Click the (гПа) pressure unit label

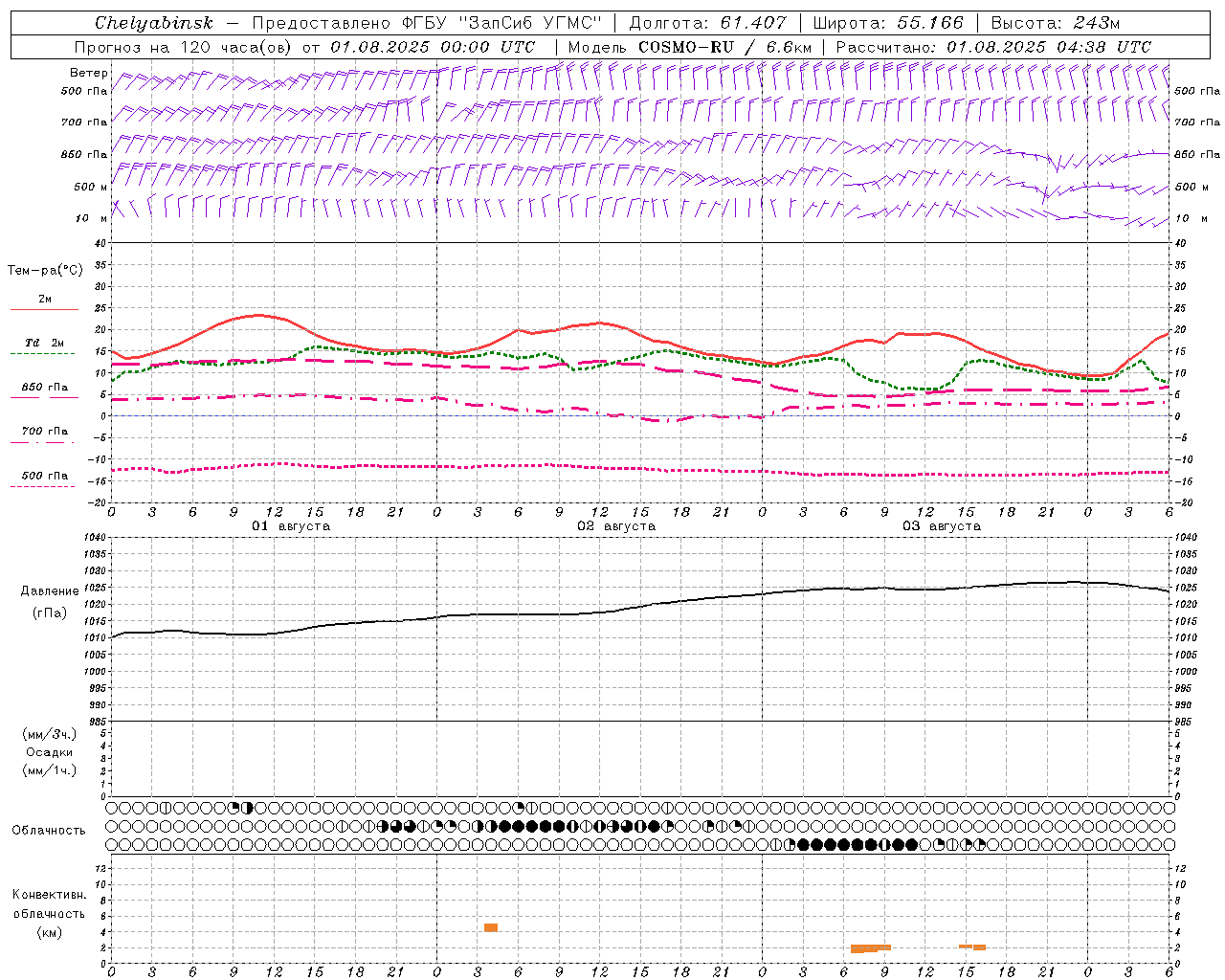pyautogui.click(x=50, y=612)
